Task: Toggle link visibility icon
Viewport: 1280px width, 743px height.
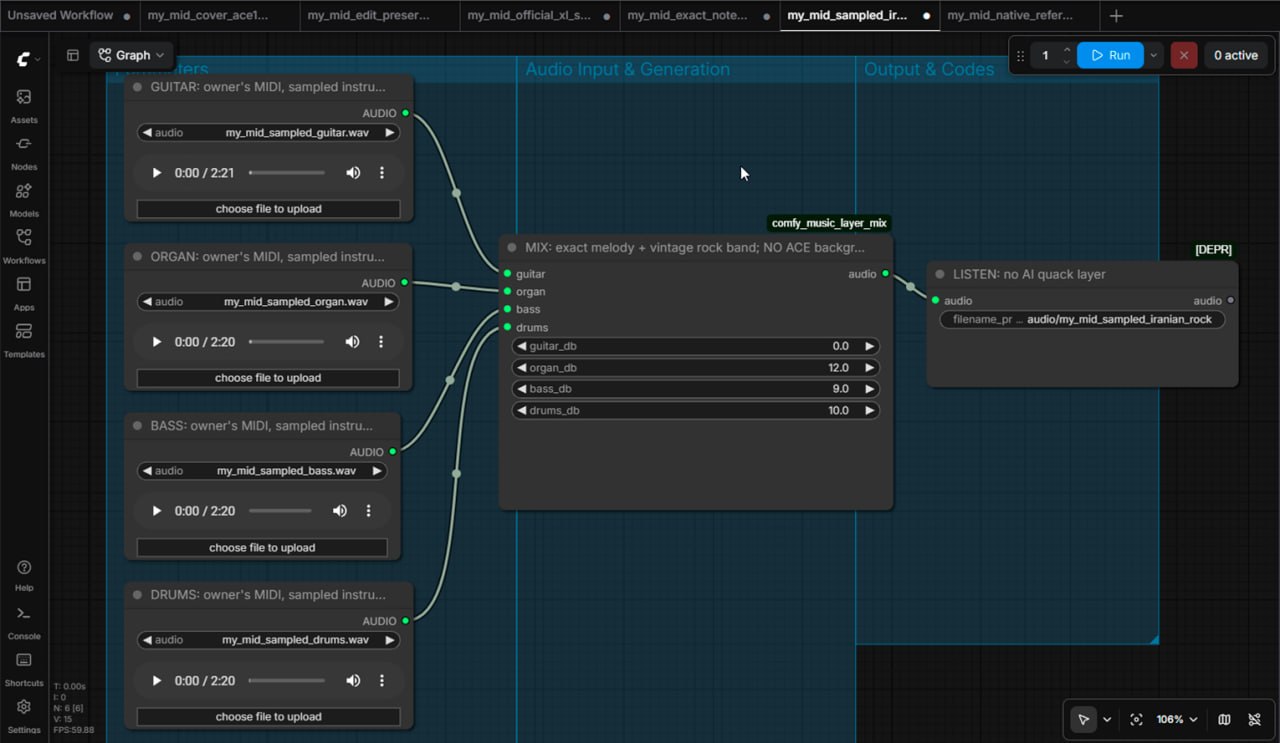Action: click(1254, 719)
